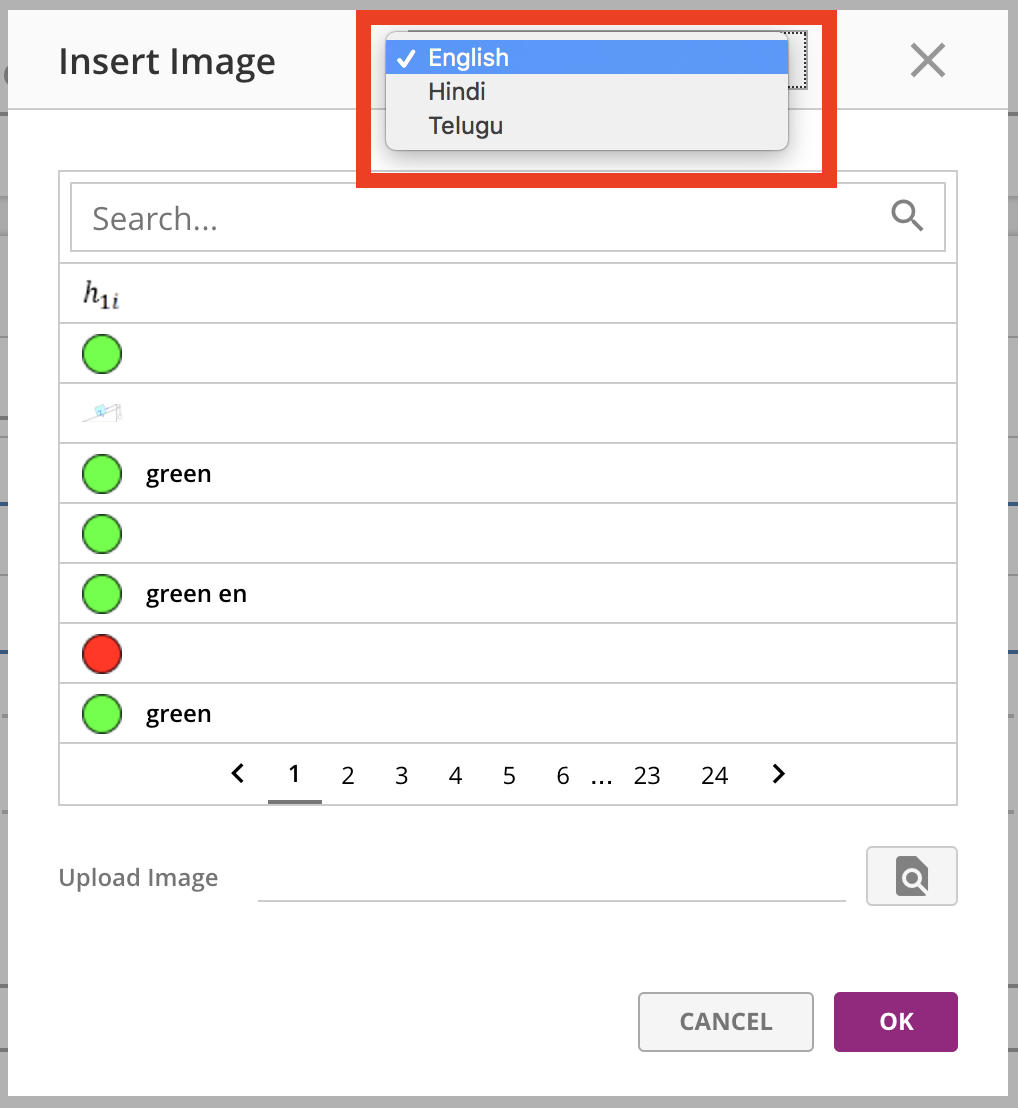Click the Upload Image path field
Screen dimensions: 1018x1108
[551, 878]
